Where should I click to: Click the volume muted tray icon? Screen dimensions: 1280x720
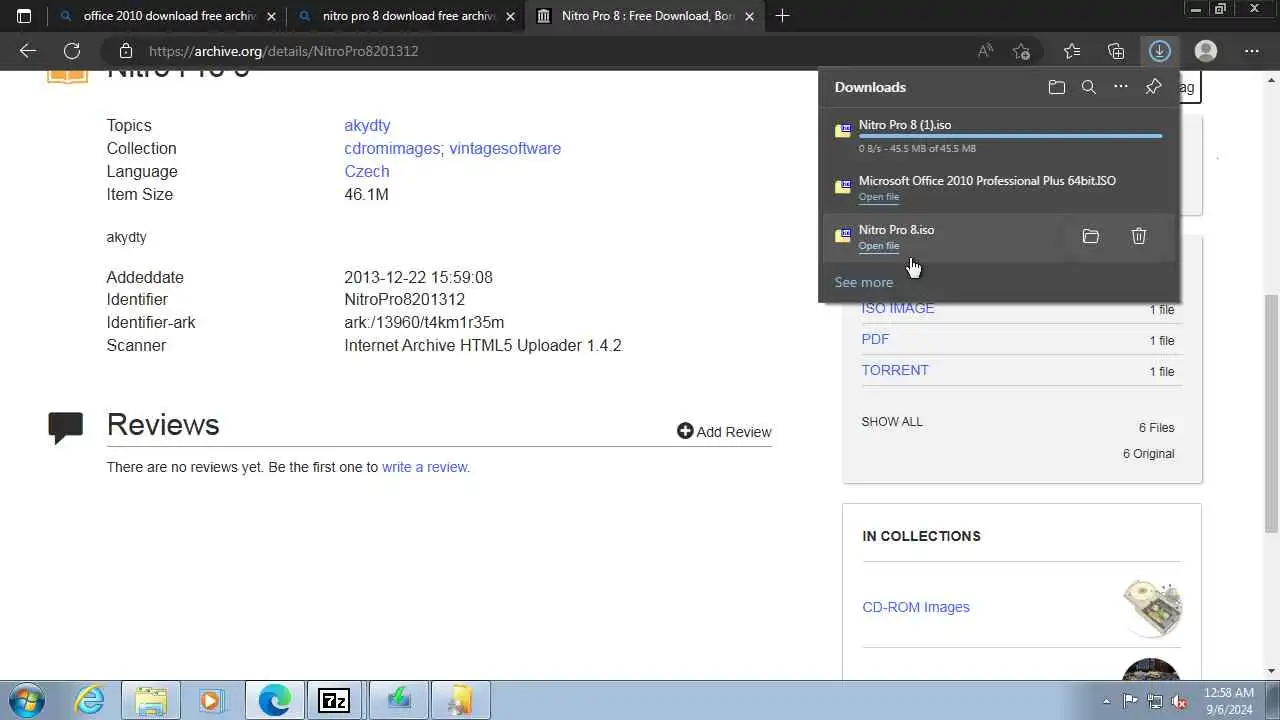click(x=1179, y=701)
